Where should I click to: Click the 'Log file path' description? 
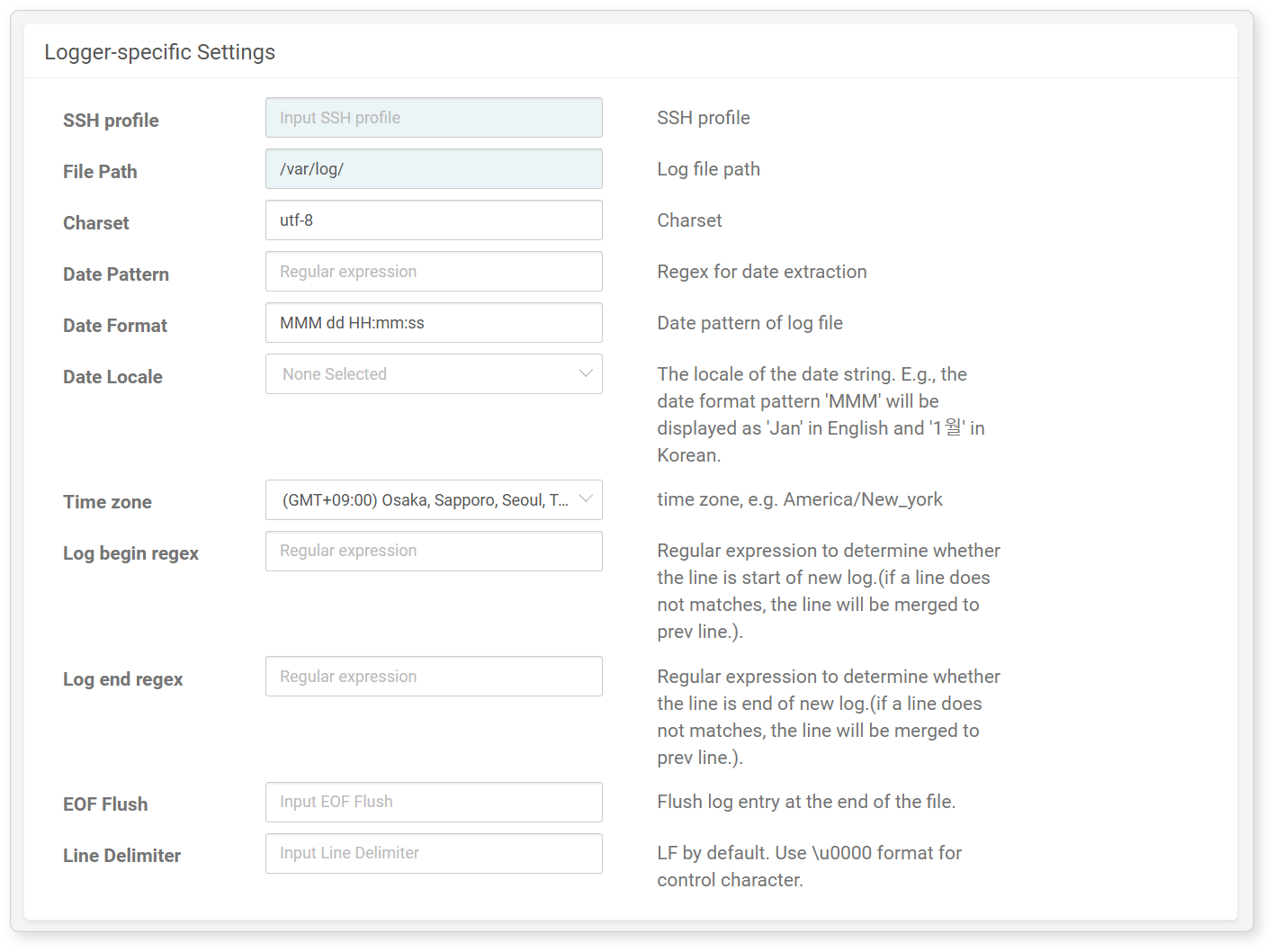(x=708, y=169)
